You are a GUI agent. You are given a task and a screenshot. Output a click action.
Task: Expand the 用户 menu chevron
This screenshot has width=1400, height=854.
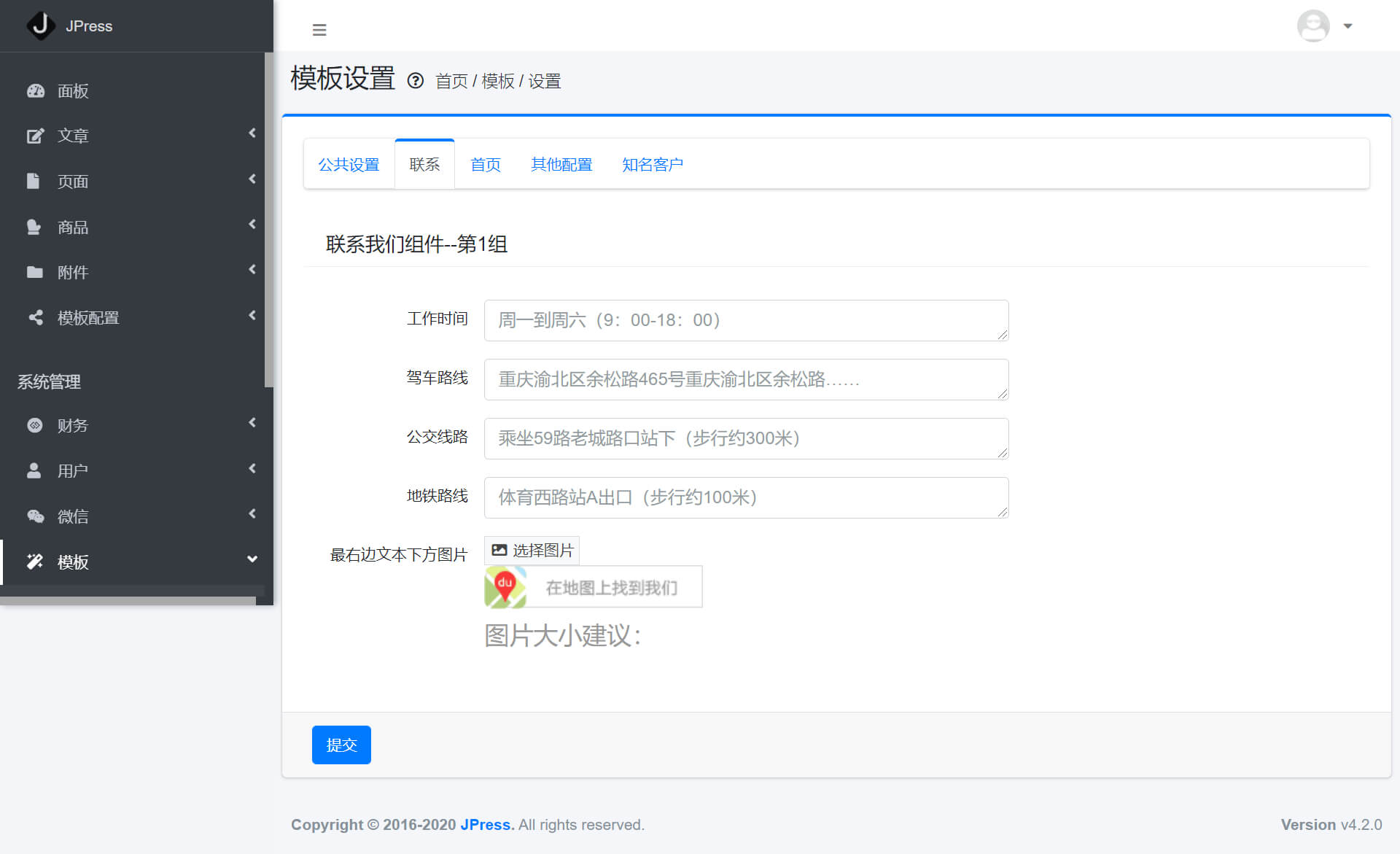(x=252, y=469)
